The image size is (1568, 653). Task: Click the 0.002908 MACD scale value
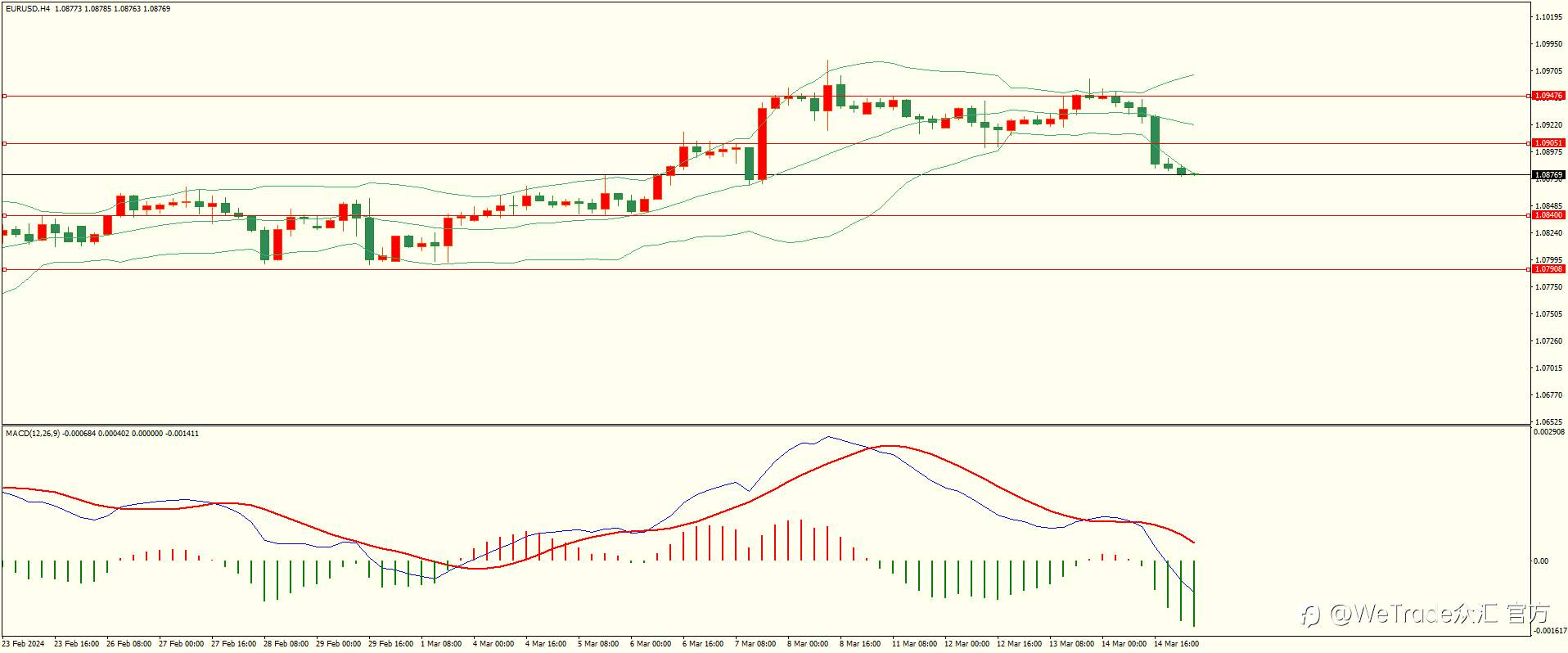1548,432
